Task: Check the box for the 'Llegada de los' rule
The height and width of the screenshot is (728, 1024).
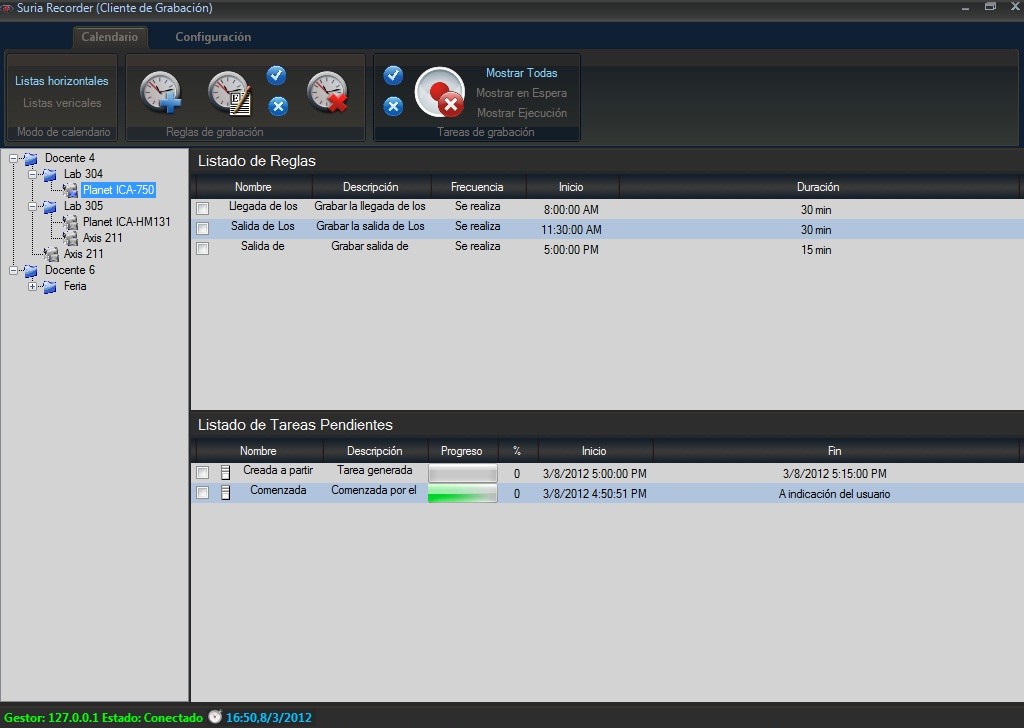Action: [x=203, y=208]
